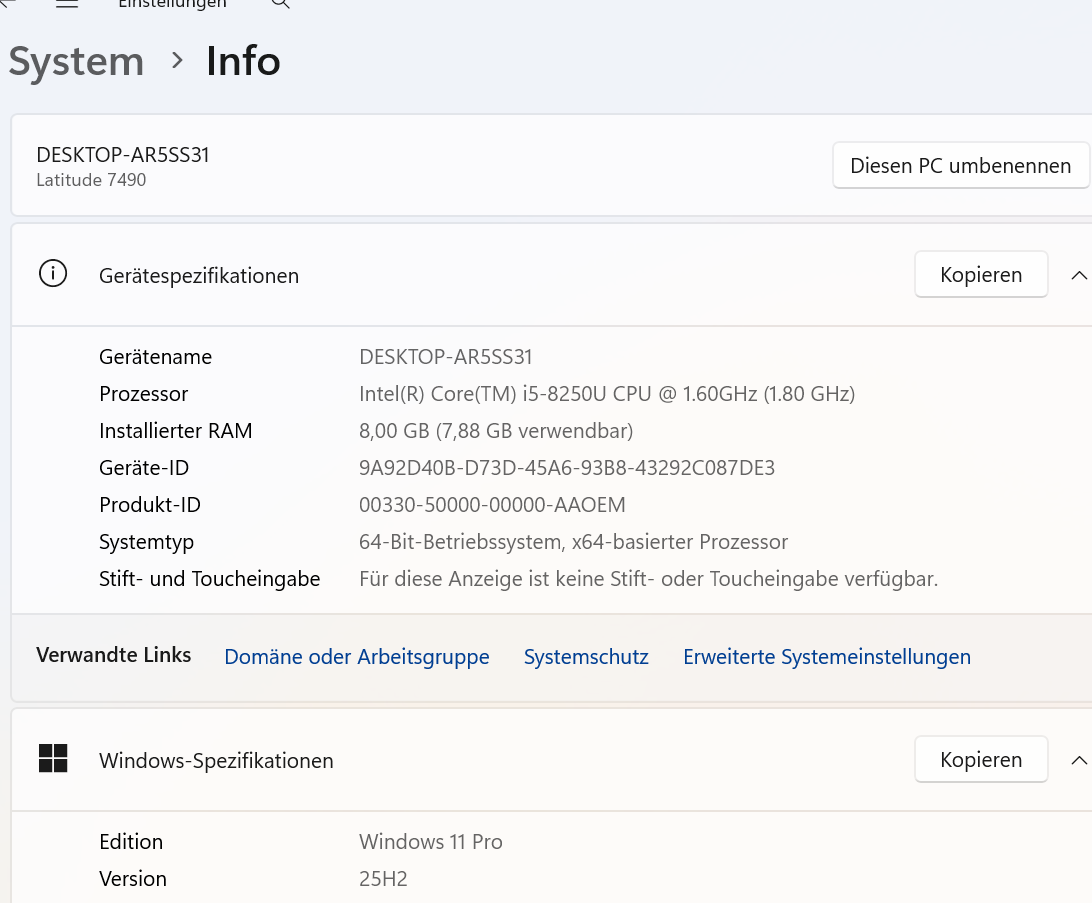Image resolution: width=1092 pixels, height=903 pixels.
Task: Click the Installierter RAM label
Action: pyautogui.click(x=176, y=430)
